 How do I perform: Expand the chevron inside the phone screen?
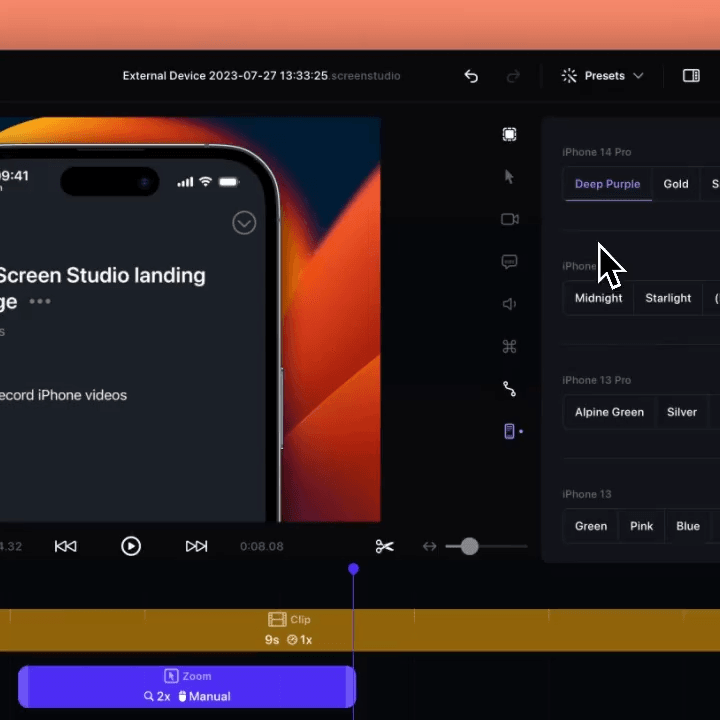pyautogui.click(x=244, y=223)
